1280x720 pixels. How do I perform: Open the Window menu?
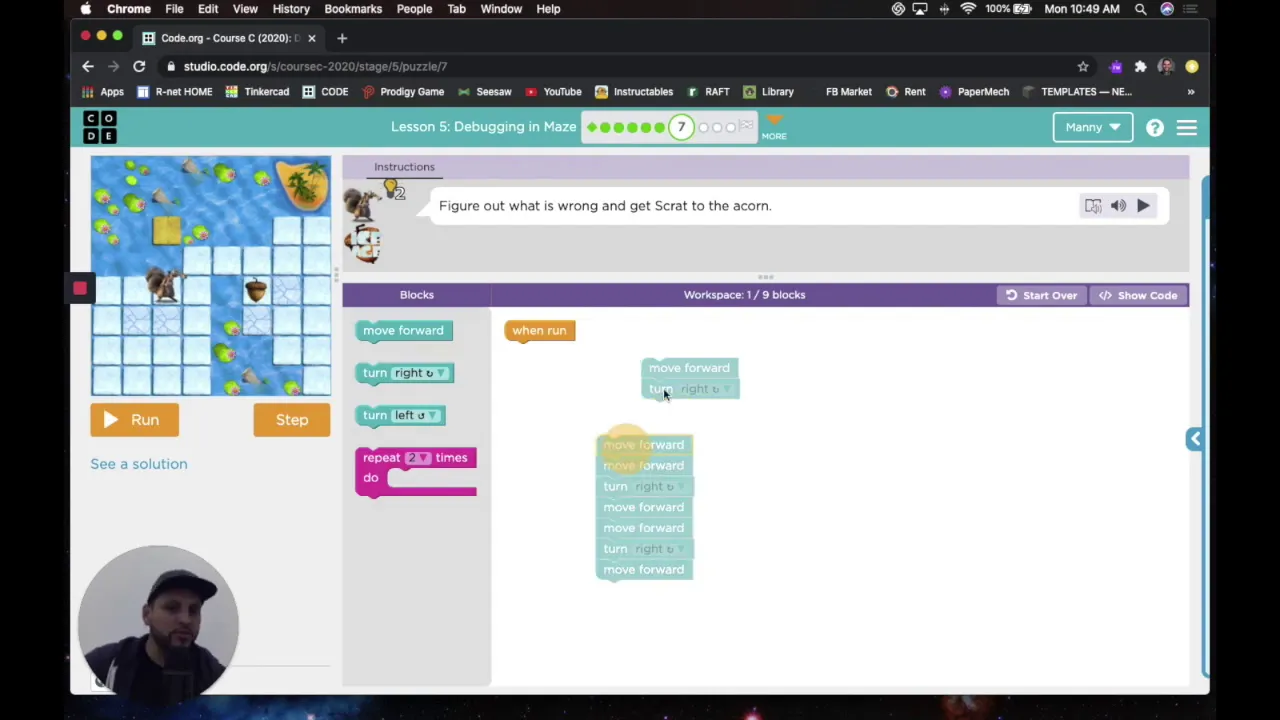coord(501,9)
